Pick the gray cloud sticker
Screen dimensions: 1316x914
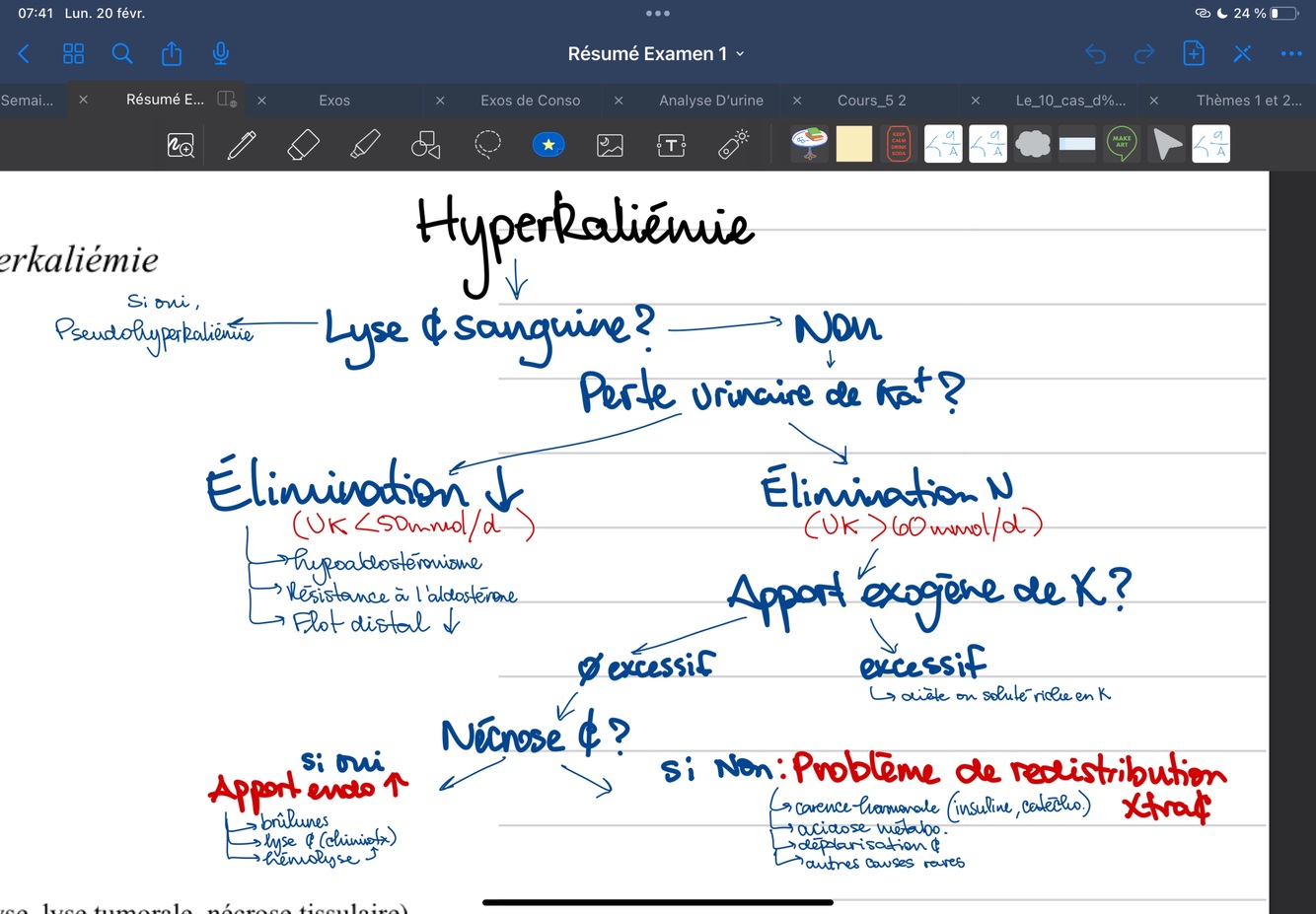(1033, 144)
